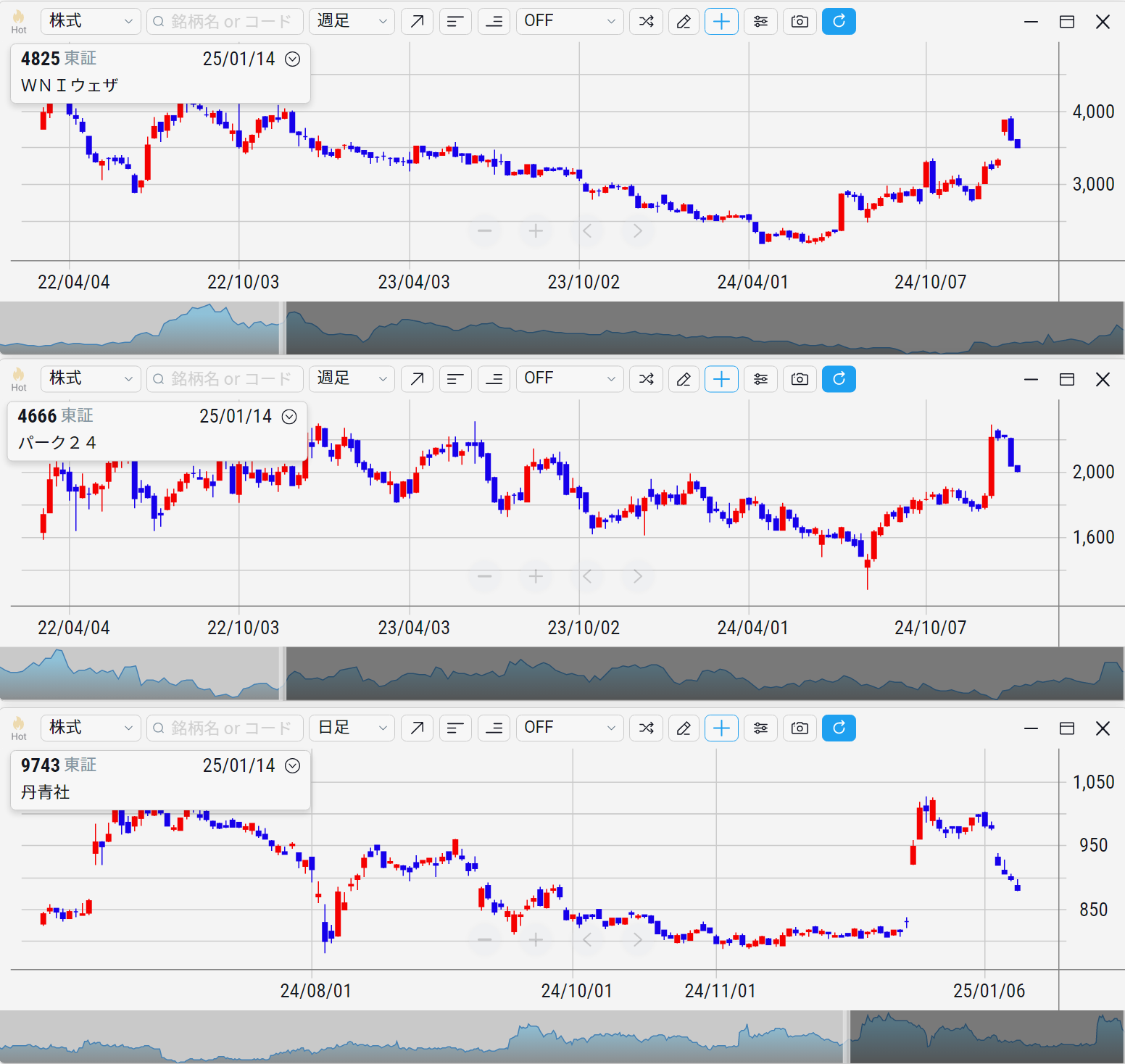Zoom in with plus button on 4666 chart
This screenshot has width=1125, height=1064.
[x=536, y=576]
